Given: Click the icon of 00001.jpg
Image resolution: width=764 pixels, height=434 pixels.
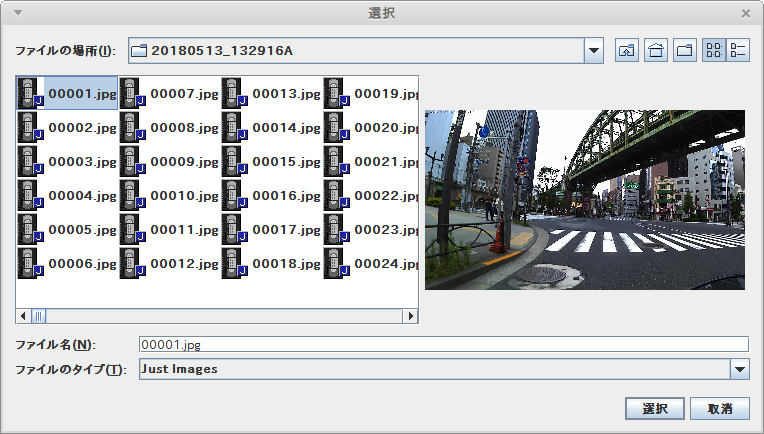Looking at the screenshot, I should tap(31, 93).
